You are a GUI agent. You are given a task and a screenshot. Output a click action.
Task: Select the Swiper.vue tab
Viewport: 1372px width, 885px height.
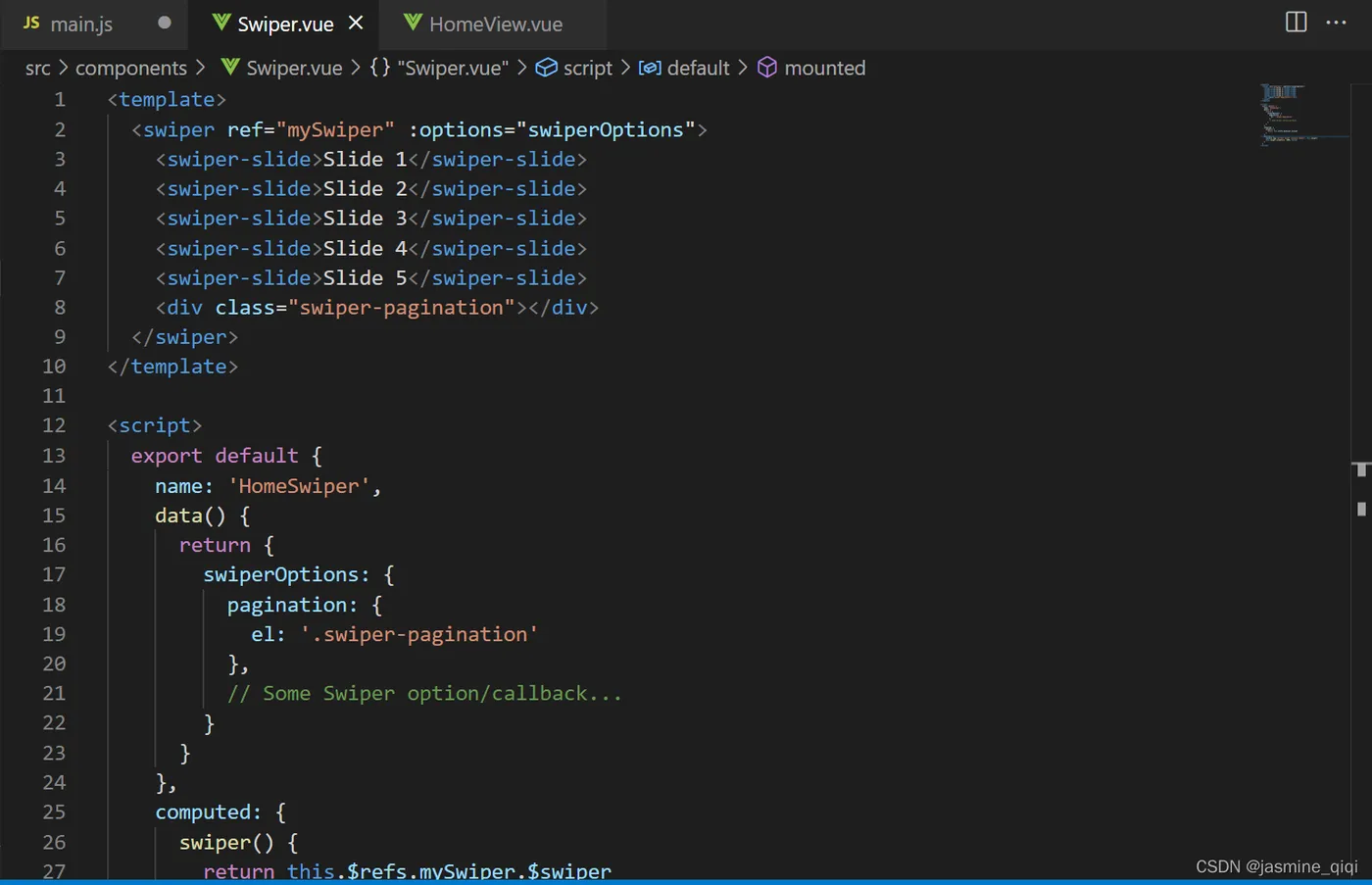pyautogui.click(x=285, y=25)
